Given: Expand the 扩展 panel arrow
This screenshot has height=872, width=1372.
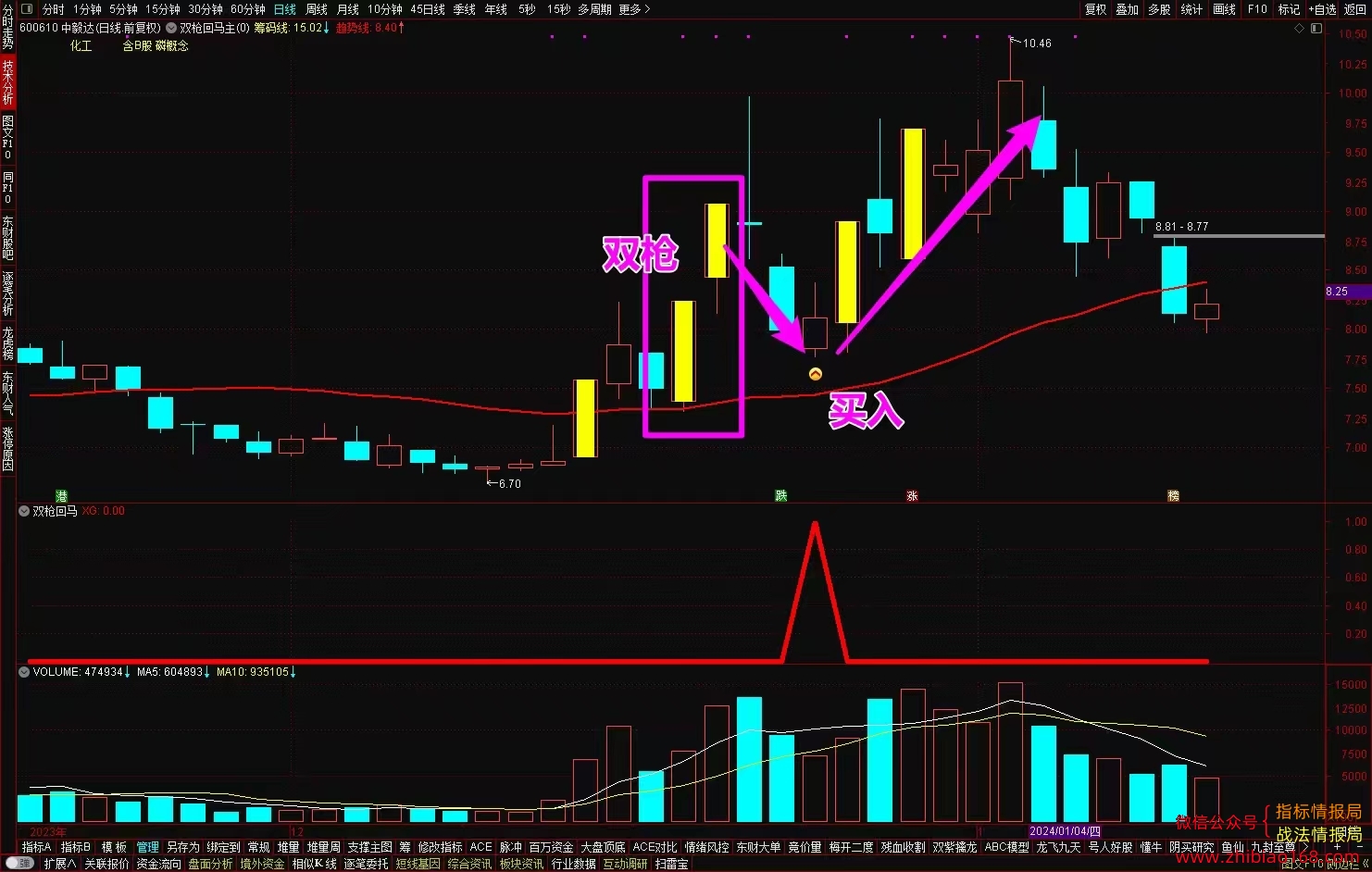Looking at the screenshot, I should pyautogui.click(x=59, y=864).
